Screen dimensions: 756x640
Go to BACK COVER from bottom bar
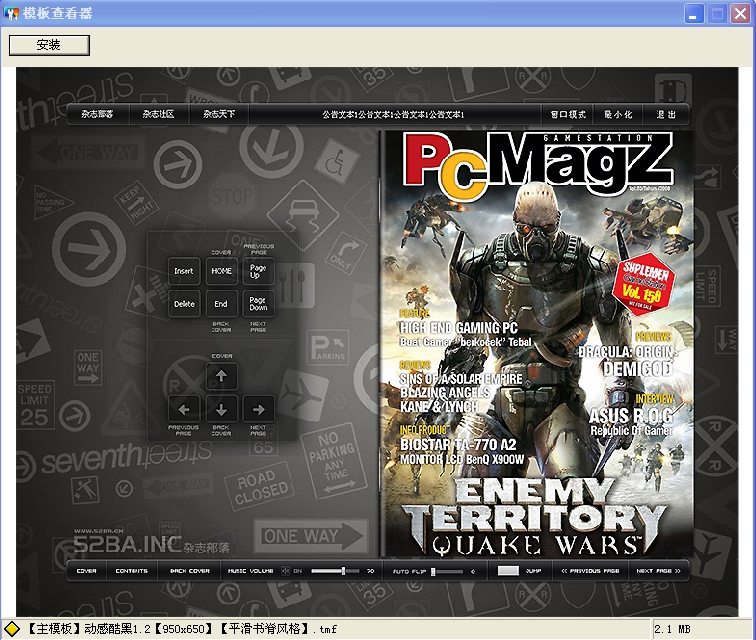pyautogui.click(x=189, y=571)
